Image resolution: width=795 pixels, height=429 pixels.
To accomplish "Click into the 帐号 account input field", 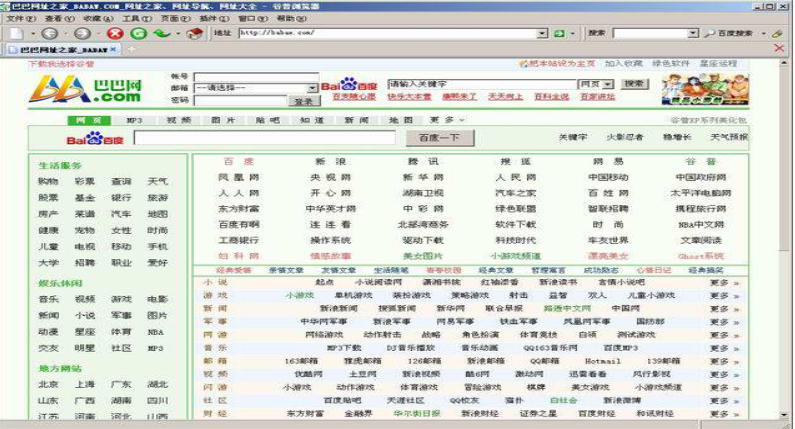I will coord(256,76).
